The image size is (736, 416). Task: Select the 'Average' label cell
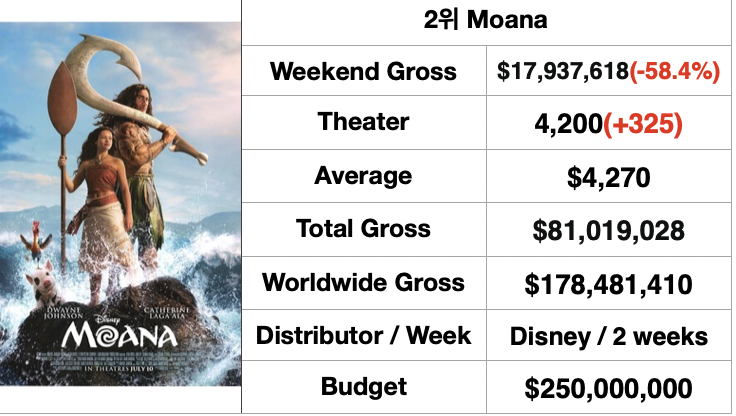tap(364, 176)
